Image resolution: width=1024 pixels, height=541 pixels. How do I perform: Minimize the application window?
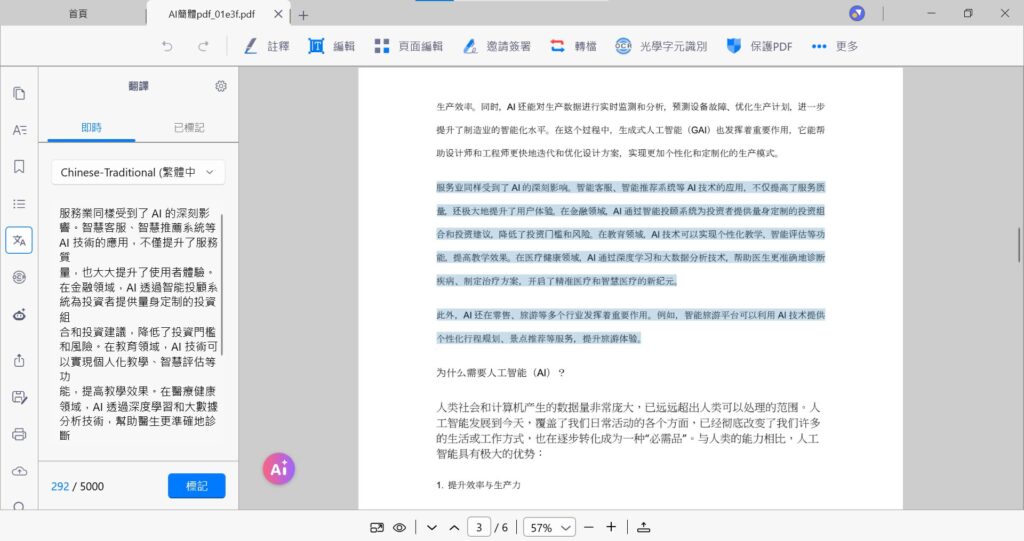tap(931, 13)
